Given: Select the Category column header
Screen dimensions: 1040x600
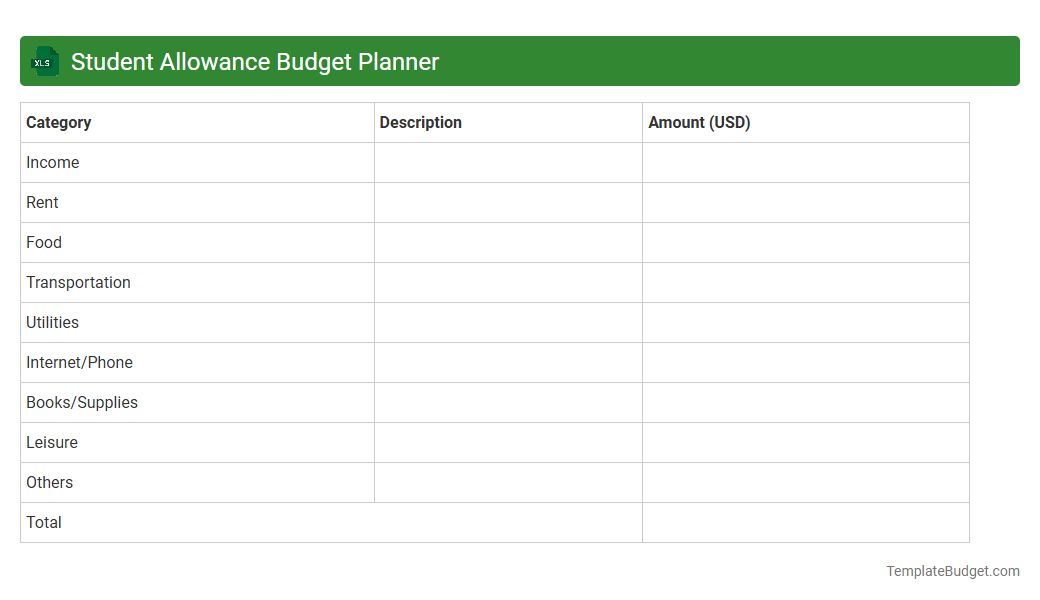Looking at the screenshot, I should 58,122.
